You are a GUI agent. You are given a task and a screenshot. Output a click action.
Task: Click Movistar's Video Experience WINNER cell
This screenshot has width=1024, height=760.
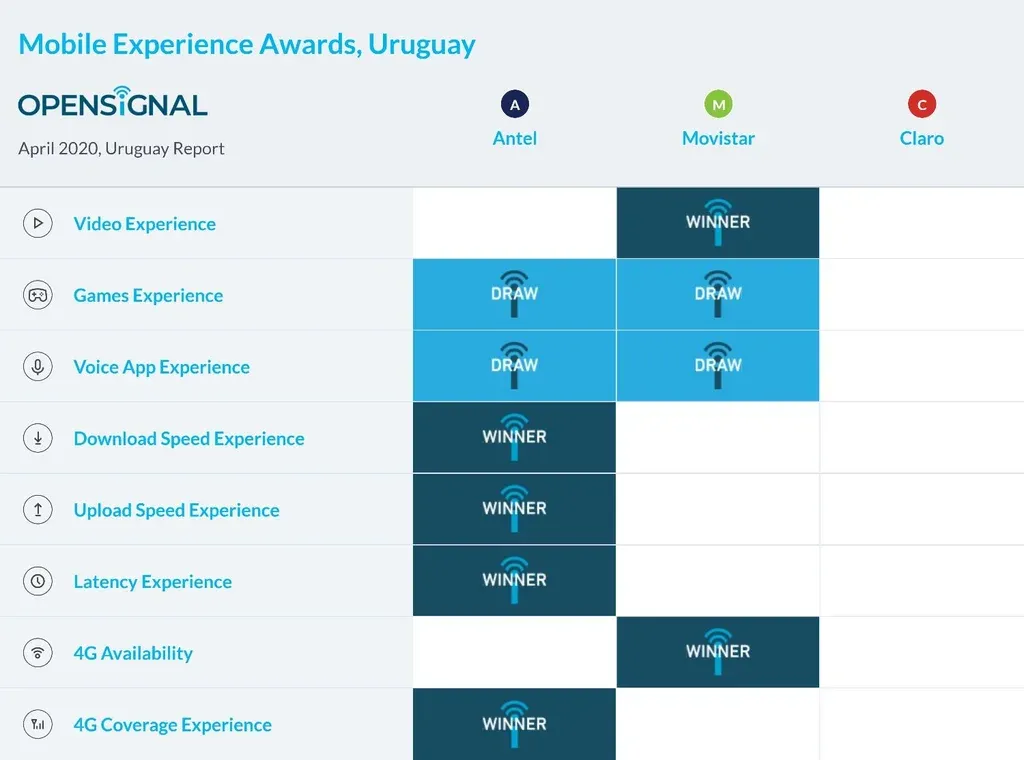(x=718, y=223)
